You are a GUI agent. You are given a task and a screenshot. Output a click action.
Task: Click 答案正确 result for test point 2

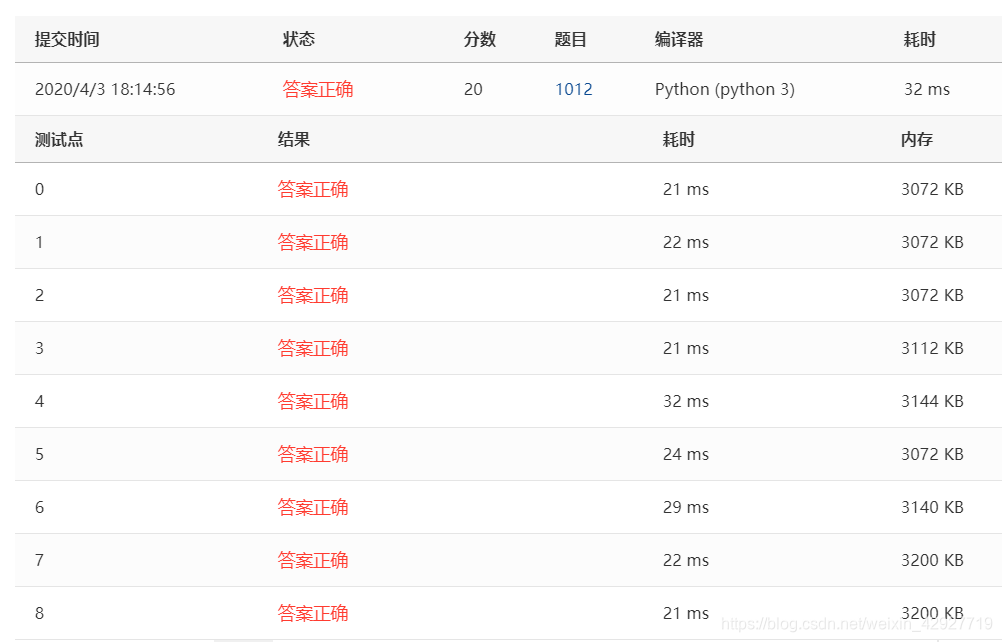[312, 295]
